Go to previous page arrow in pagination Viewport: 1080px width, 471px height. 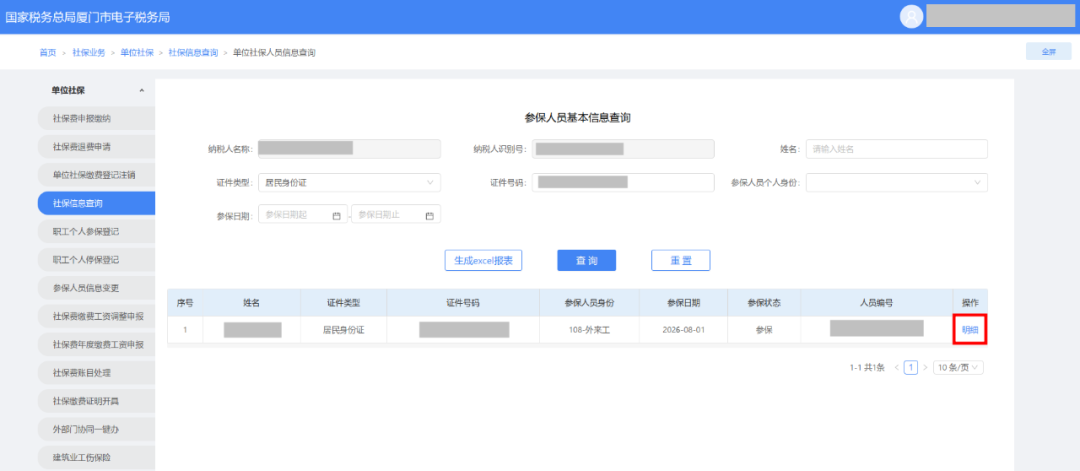(897, 368)
